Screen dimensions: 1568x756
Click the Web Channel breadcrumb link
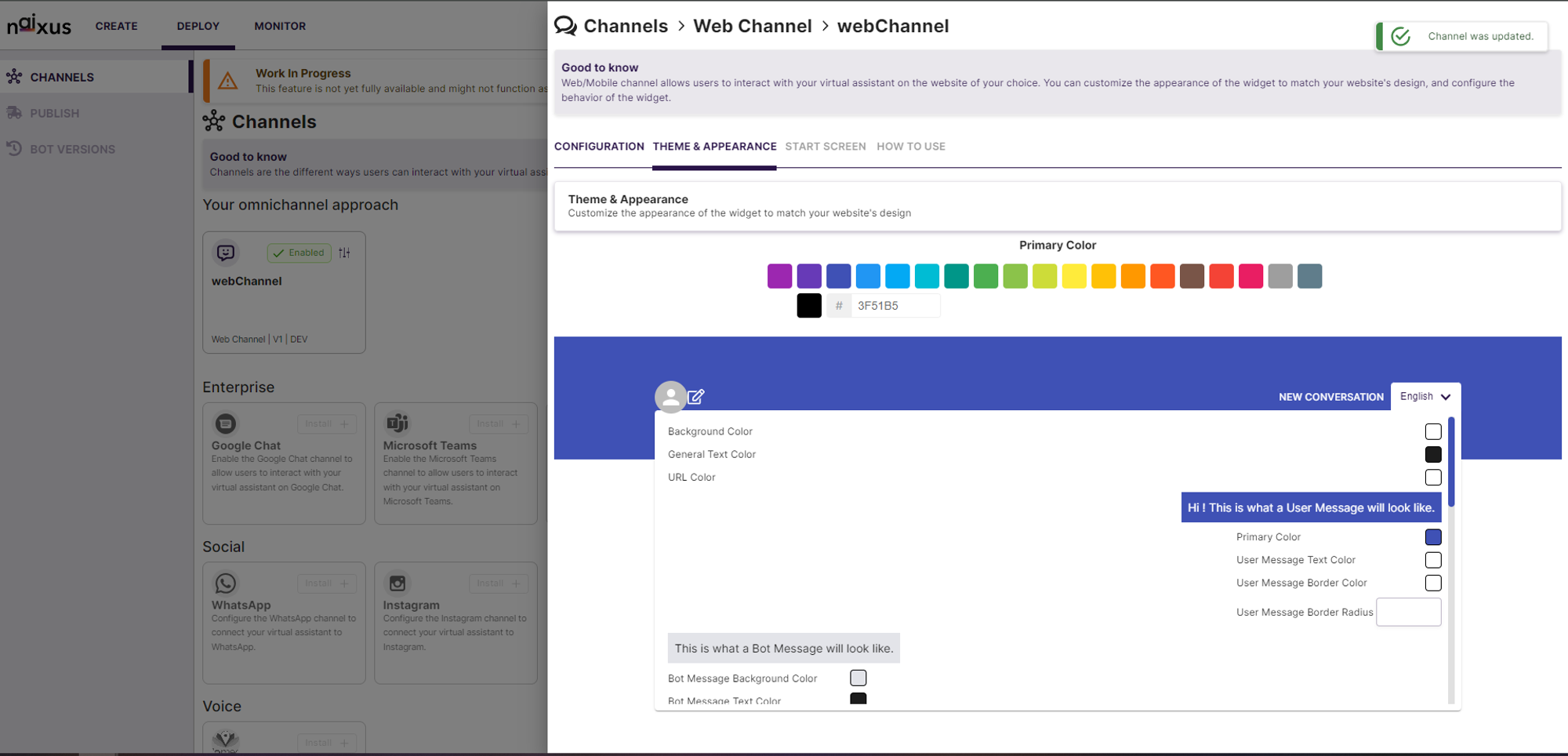pyautogui.click(x=753, y=26)
